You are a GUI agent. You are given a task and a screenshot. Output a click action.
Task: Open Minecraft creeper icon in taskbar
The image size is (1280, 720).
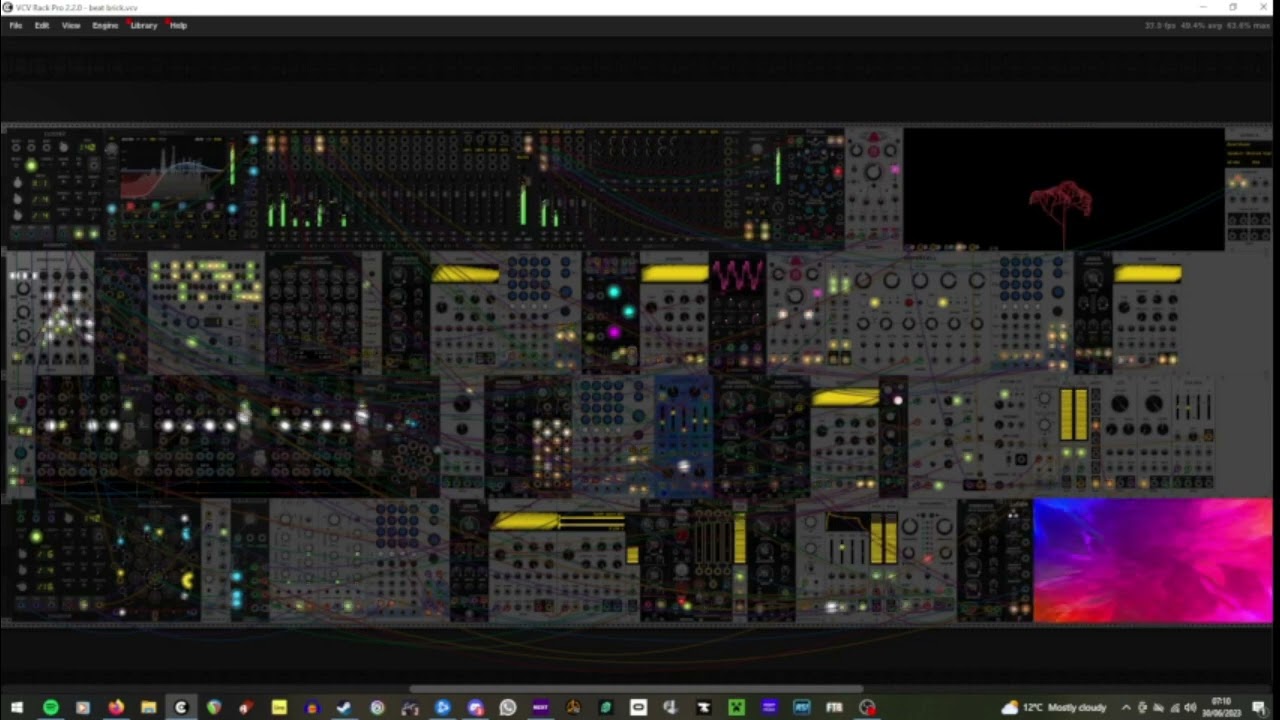[736, 707]
